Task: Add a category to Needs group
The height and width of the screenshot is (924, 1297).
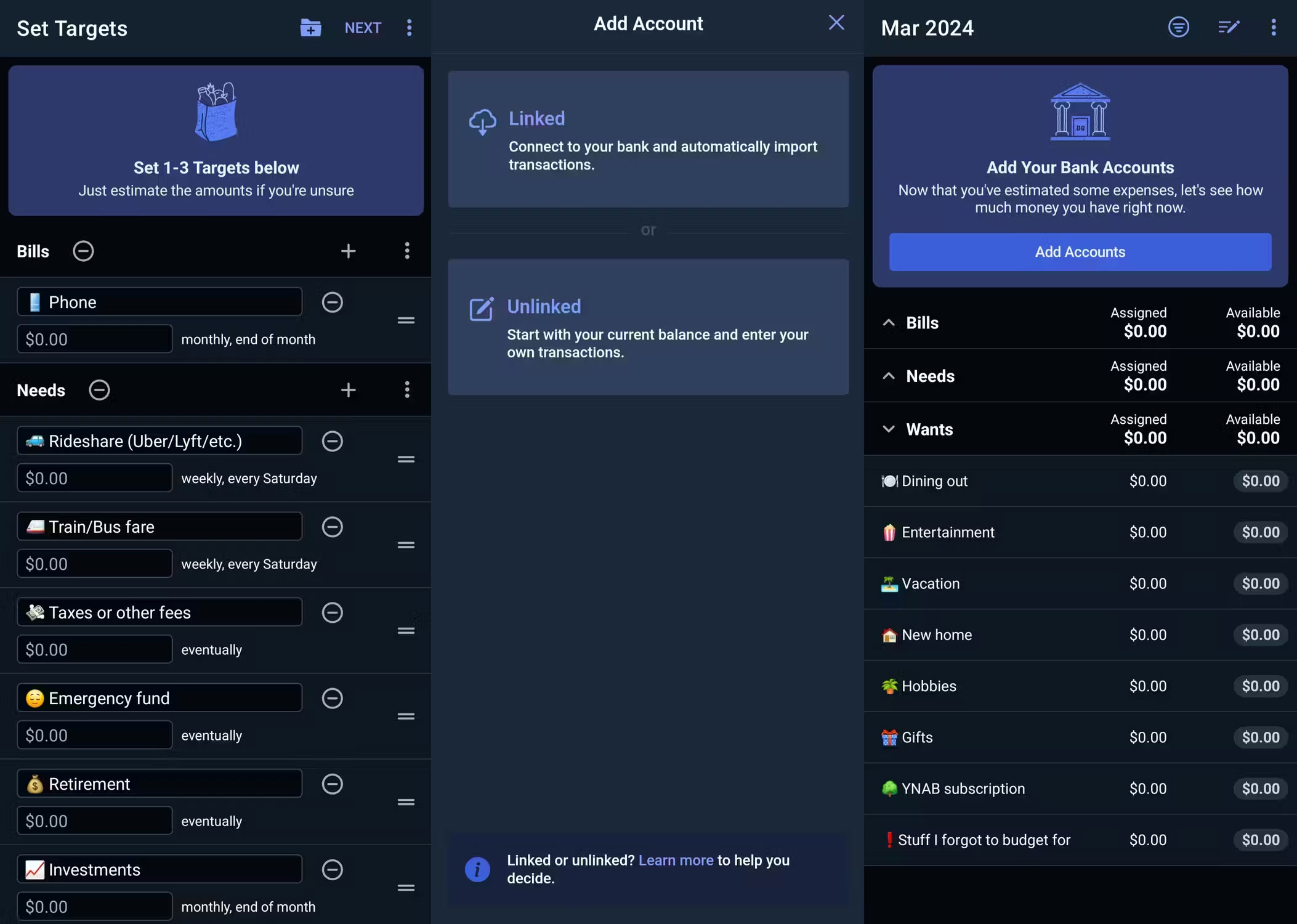Action: pyautogui.click(x=348, y=390)
